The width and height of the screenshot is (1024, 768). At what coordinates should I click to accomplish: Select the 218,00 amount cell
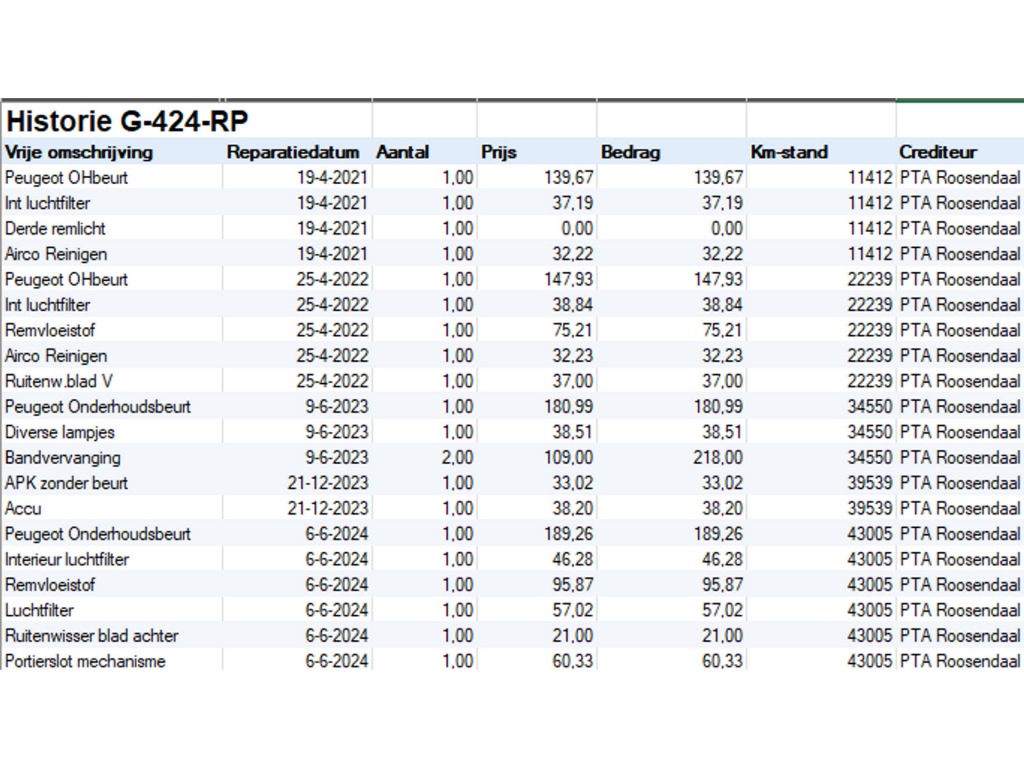click(x=718, y=457)
